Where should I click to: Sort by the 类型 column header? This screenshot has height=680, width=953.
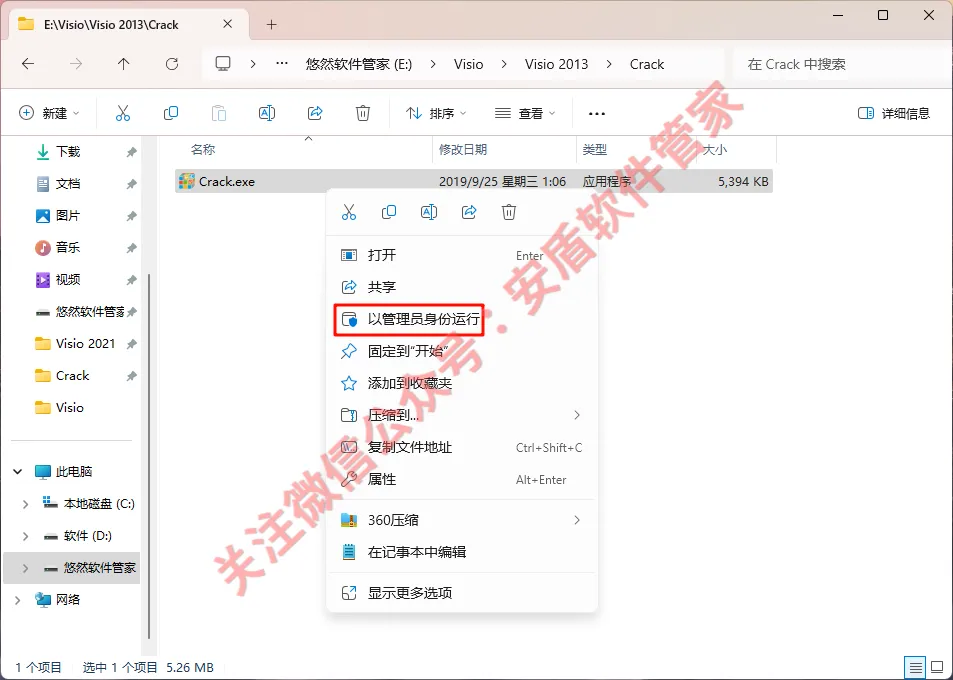pyautogui.click(x=594, y=149)
